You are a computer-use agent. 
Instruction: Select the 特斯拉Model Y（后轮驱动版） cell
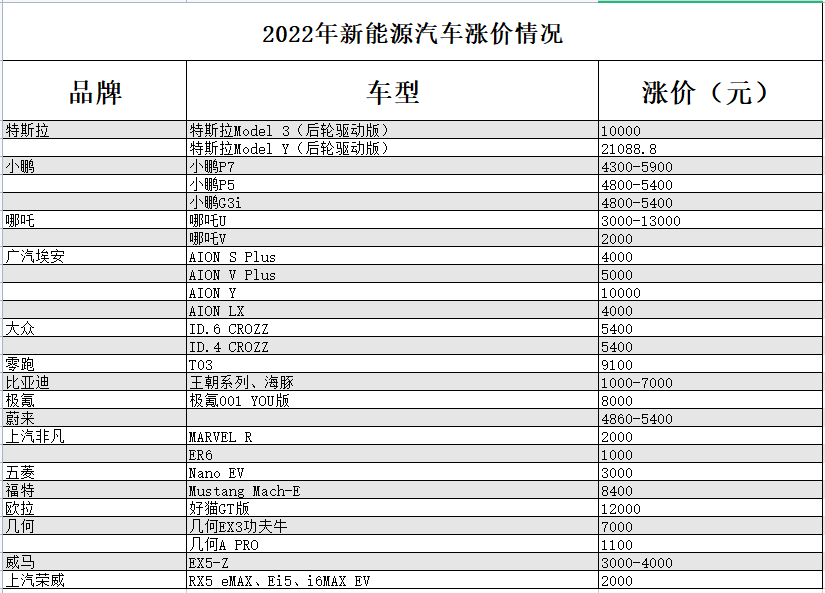(392, 148)
